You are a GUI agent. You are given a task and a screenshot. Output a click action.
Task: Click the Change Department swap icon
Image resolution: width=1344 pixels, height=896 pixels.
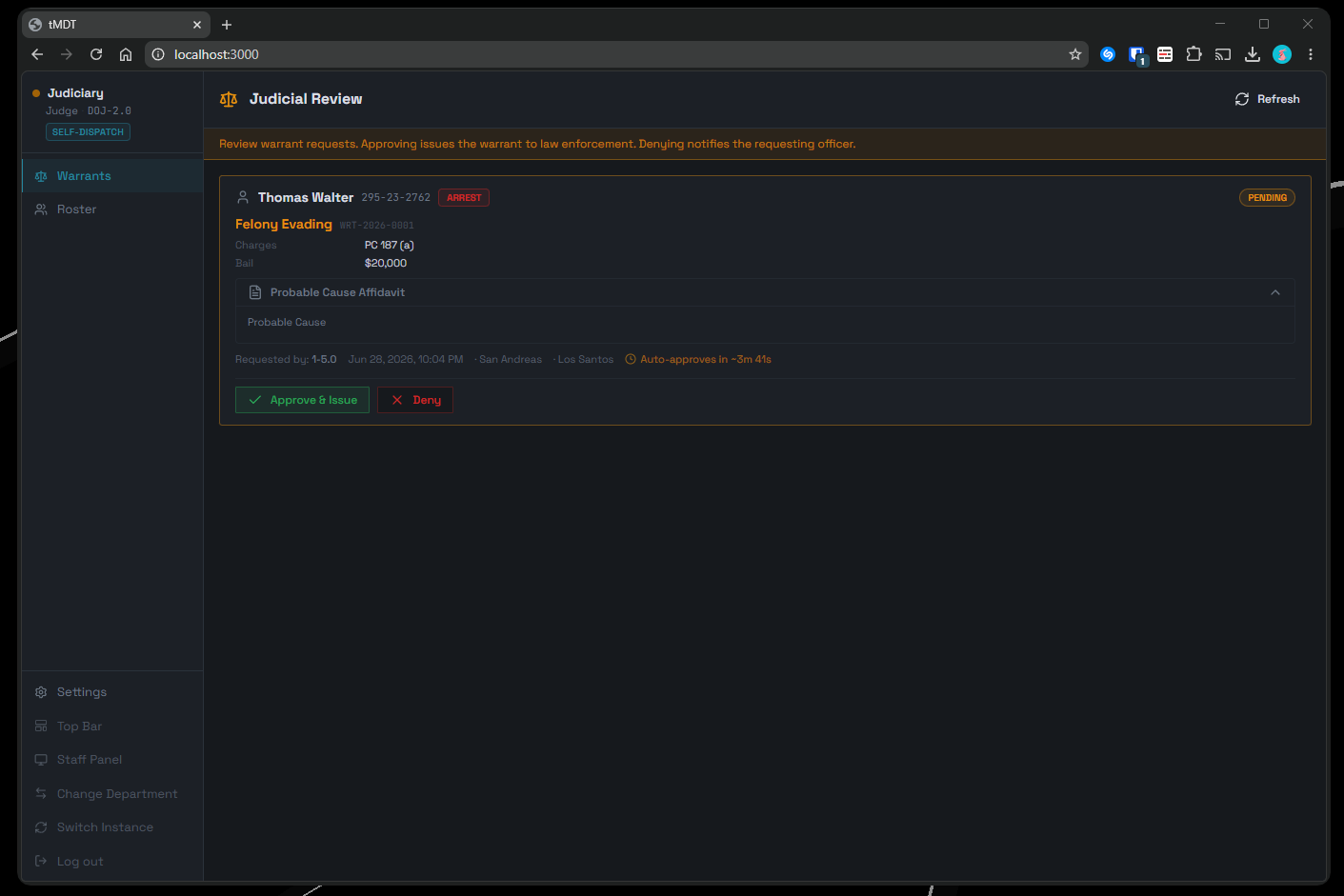41,794
